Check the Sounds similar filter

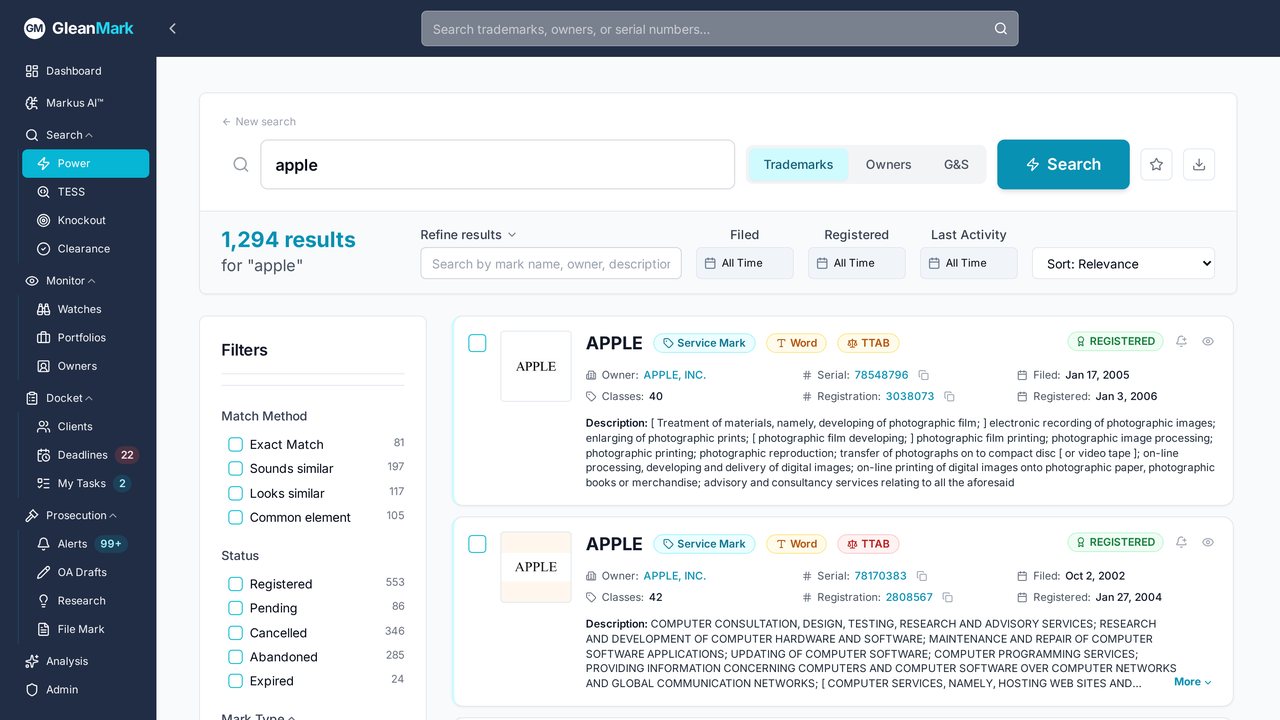coord(236,468)
